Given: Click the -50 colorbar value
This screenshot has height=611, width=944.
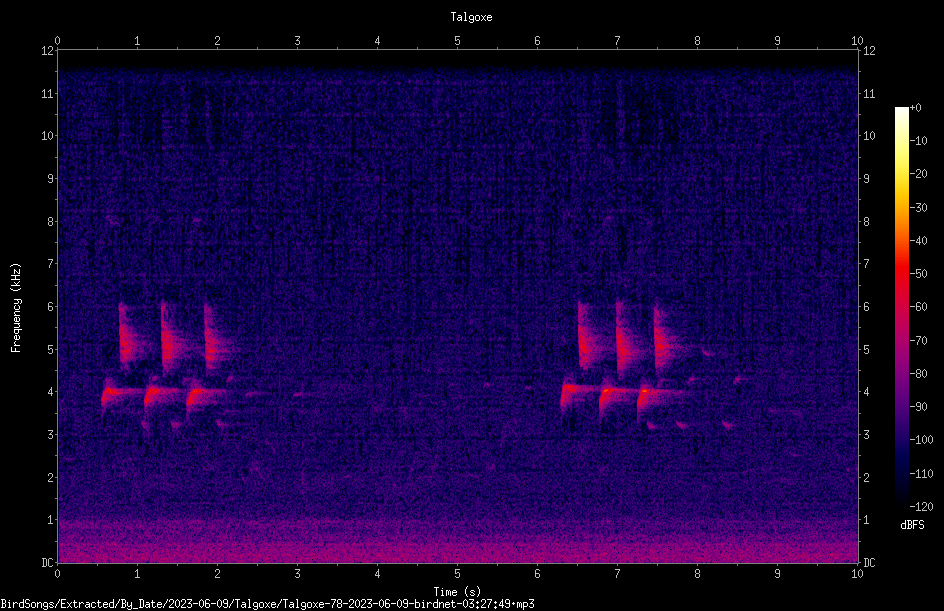Looking at the screenshot, I should point(918,273).
